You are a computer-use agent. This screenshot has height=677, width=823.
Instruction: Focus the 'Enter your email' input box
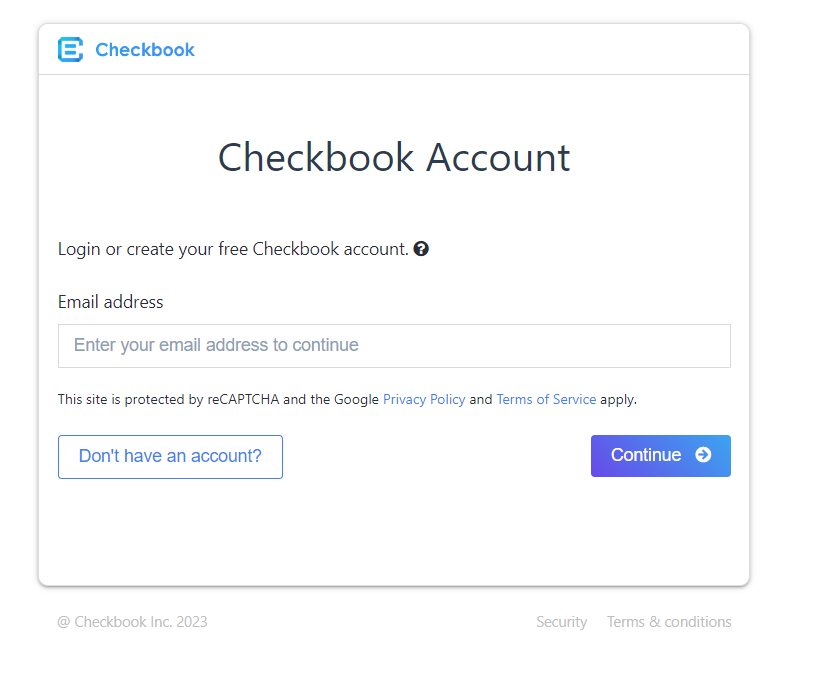(394, 345)
